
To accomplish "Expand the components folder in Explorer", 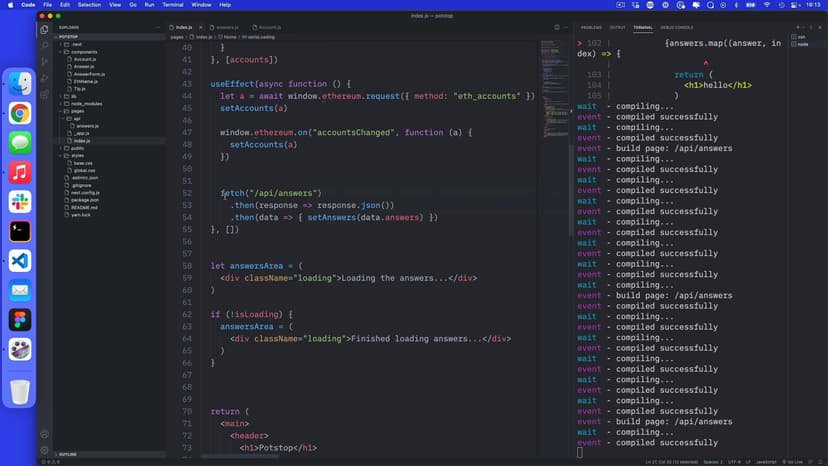I will point(83,51).
